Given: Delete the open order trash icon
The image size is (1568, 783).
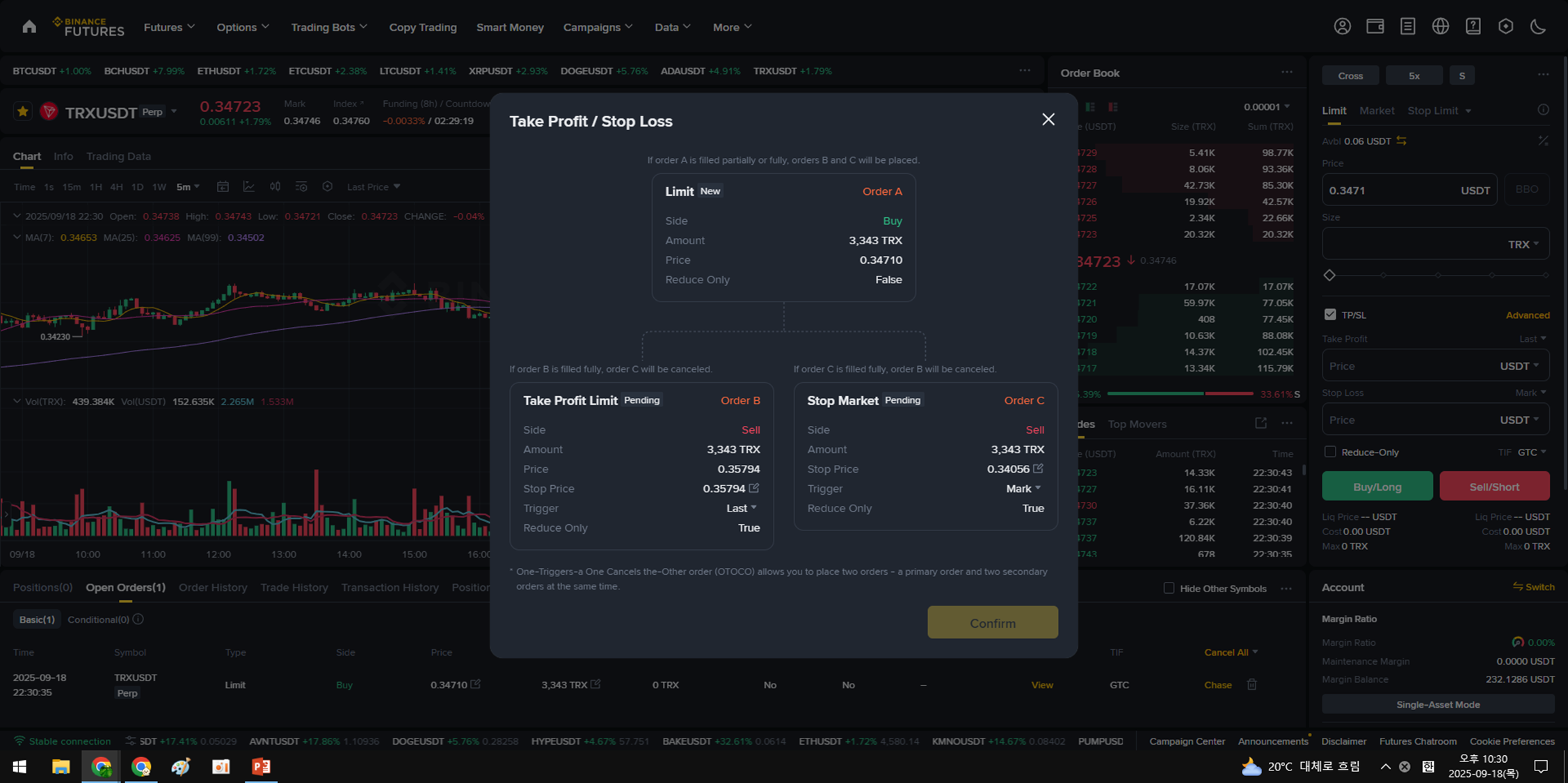Looking at the screenshot, I should point(1251,684).
